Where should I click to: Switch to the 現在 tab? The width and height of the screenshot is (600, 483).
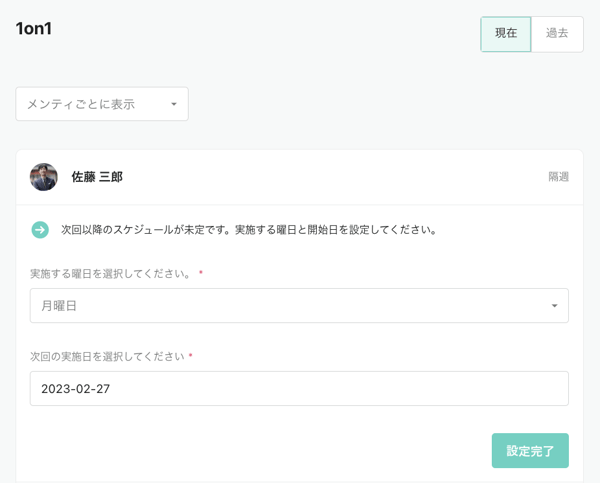point(506,33)
